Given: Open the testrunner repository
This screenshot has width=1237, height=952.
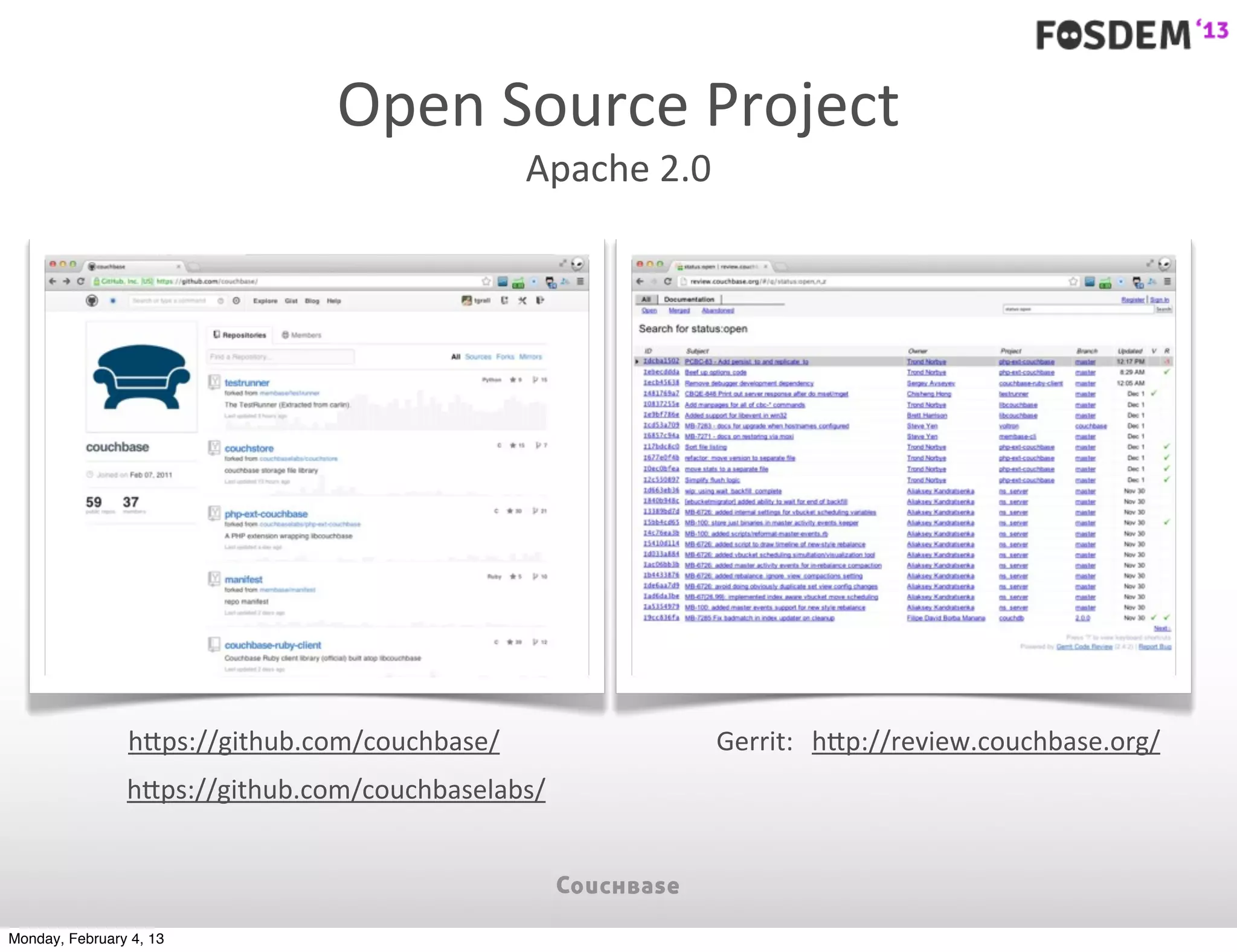Looking at the screenshot, I should coord(247,382).
